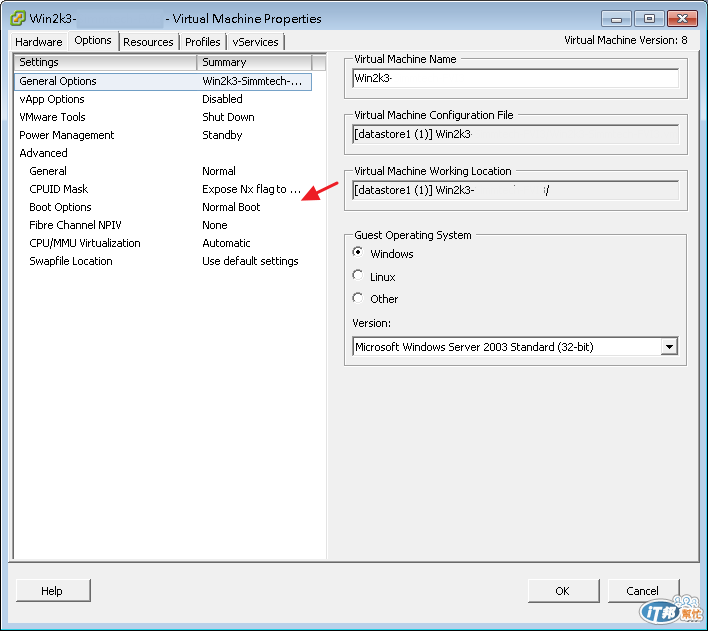Confirm with the OK button
708x631 pixels.
click(x=563, y=591)
